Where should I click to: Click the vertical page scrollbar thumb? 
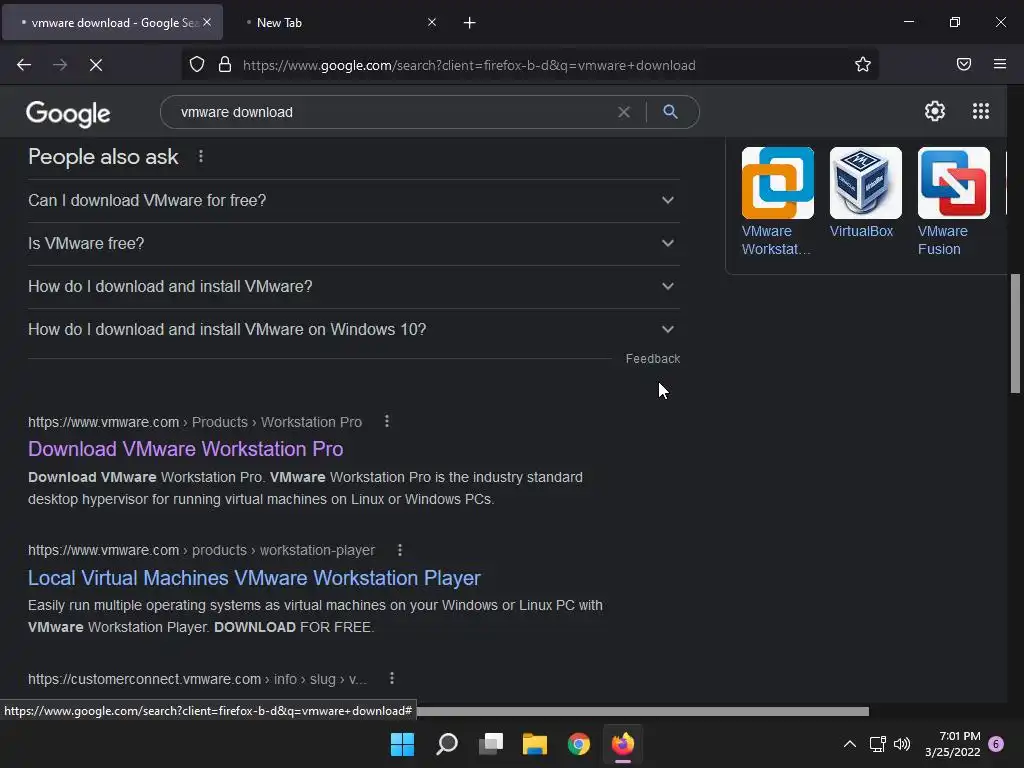coord(1016,333)
